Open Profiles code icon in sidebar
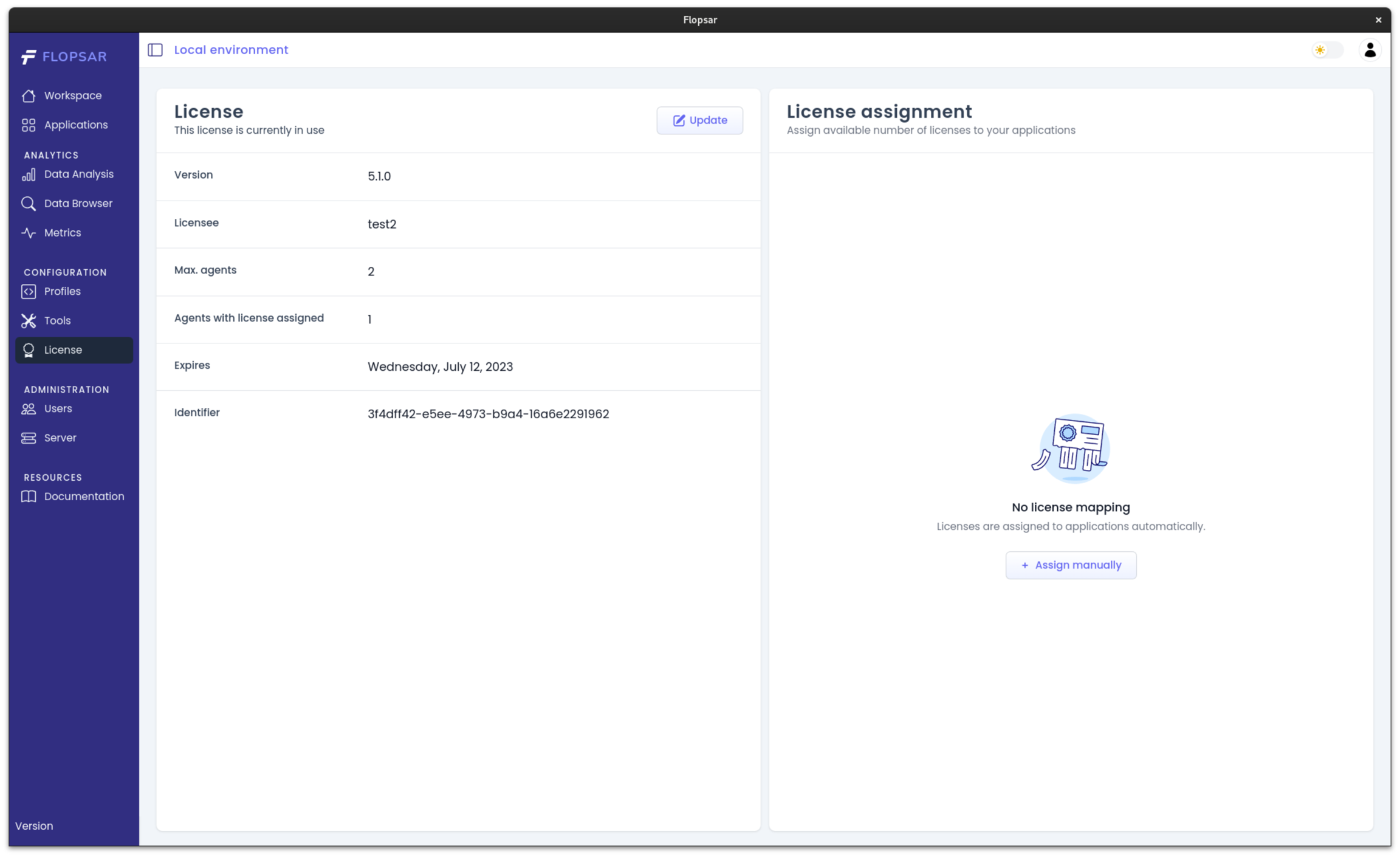1400x857 pixels. (29, 292)
